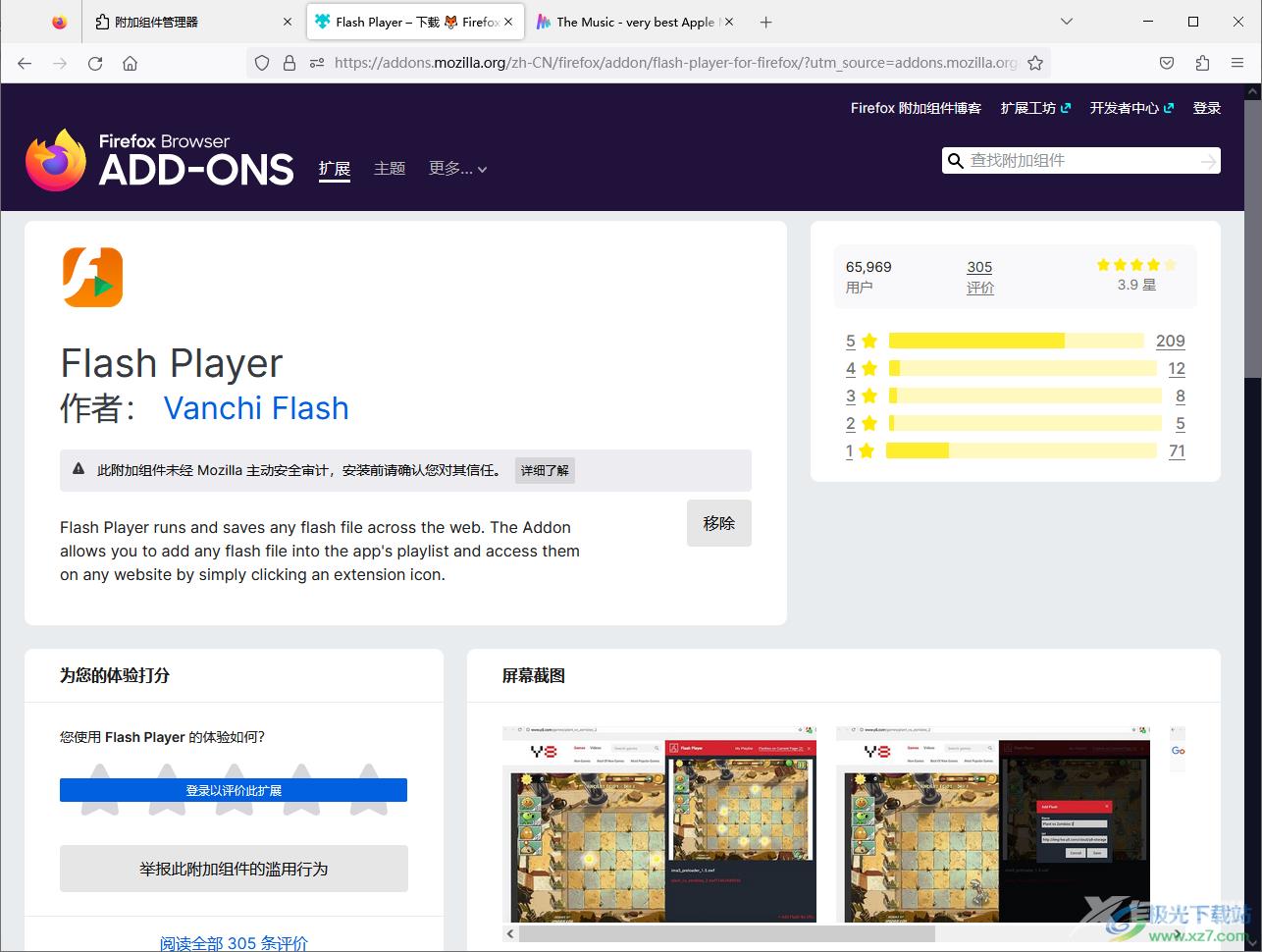Open the 扩展 section
Image resolution: width=1262 pixels, height=952 pixels.
click(335, 169)
